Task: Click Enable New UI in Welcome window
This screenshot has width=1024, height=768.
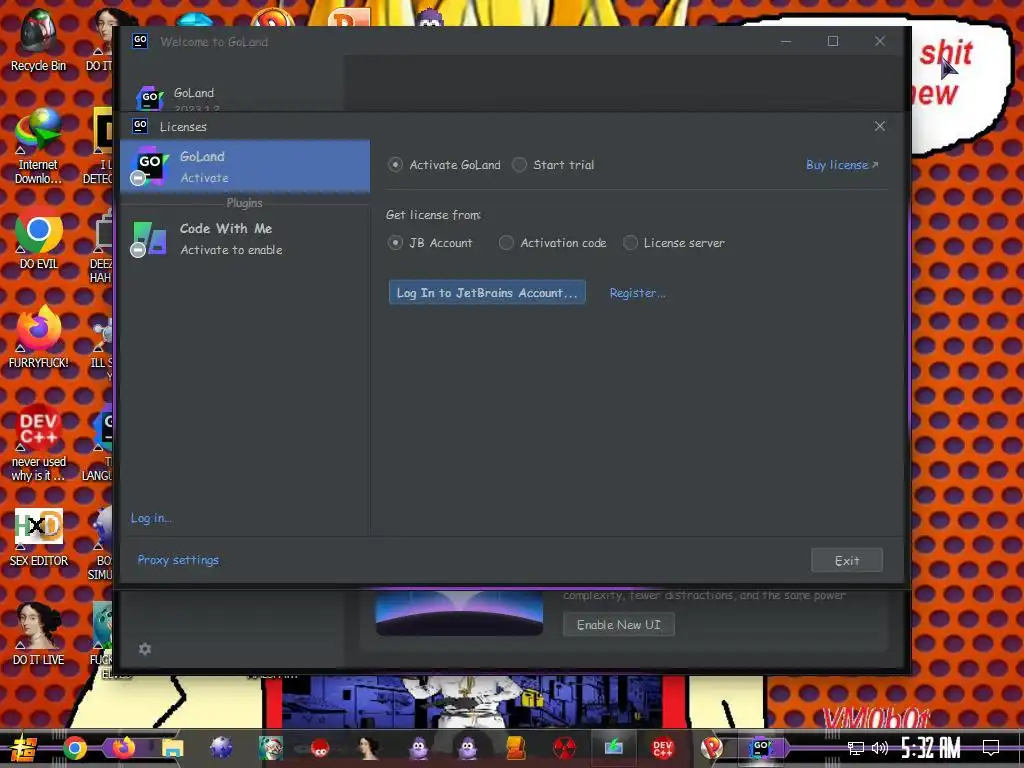Action: [618, 625]
